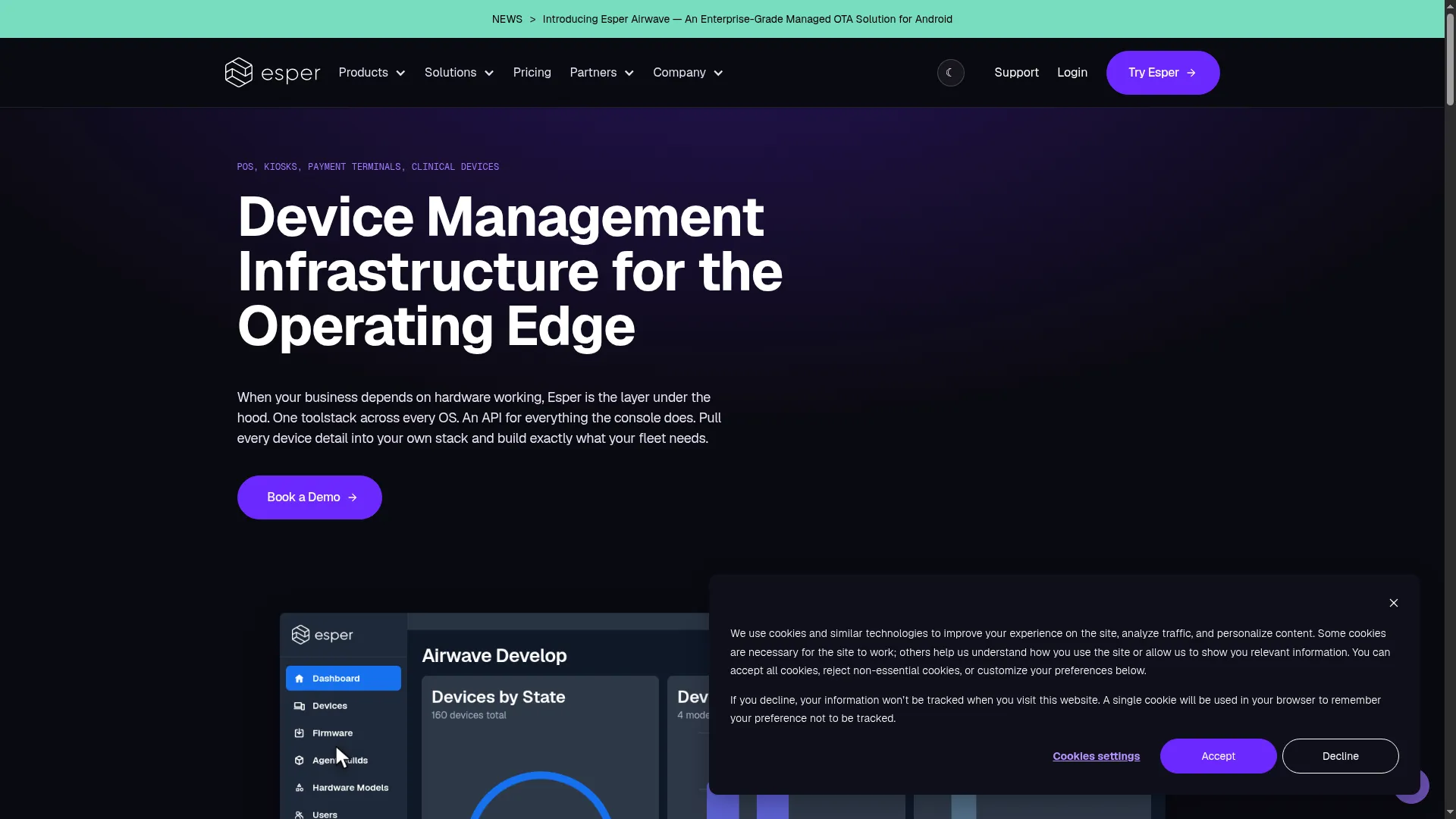Image resolution: width=1456 pixels, height=819 pixels.
Task: Expand the Solutions dropdown menu
Action: pyautogui.click(x=459, y=73)
